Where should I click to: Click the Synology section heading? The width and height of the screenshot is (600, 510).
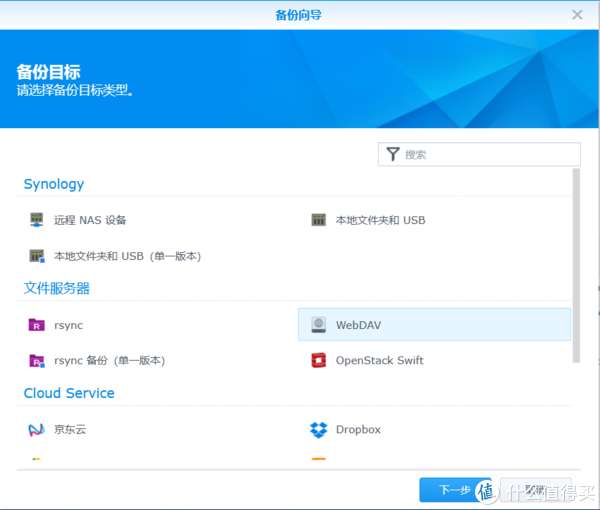pos(54,184)
